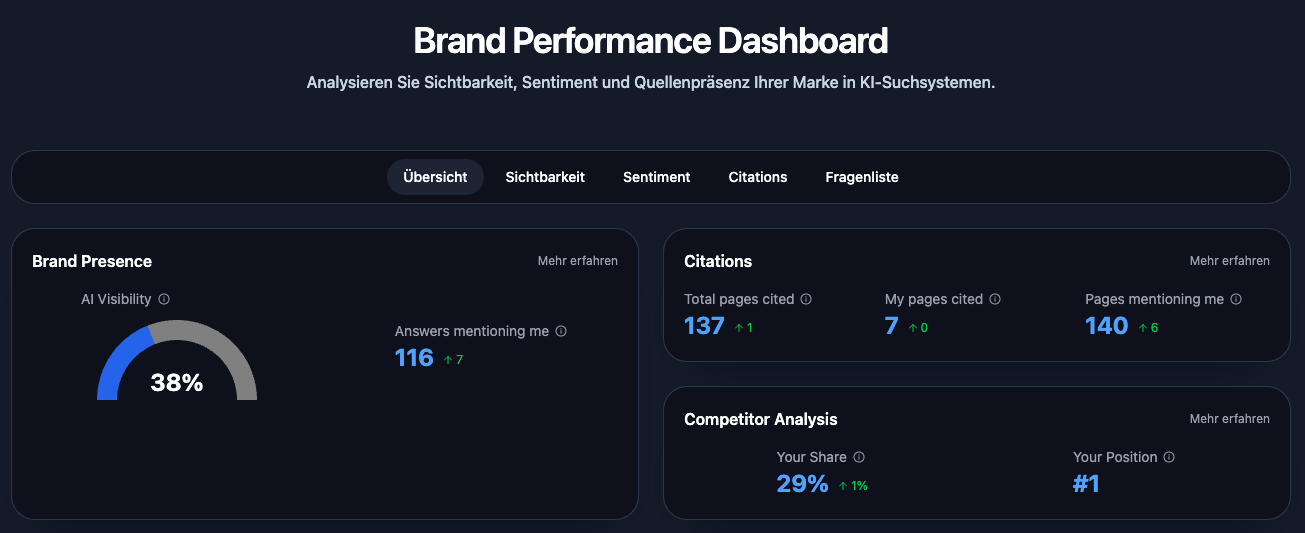
Task: Click info icon next to Your Position
Action: 1169,457
